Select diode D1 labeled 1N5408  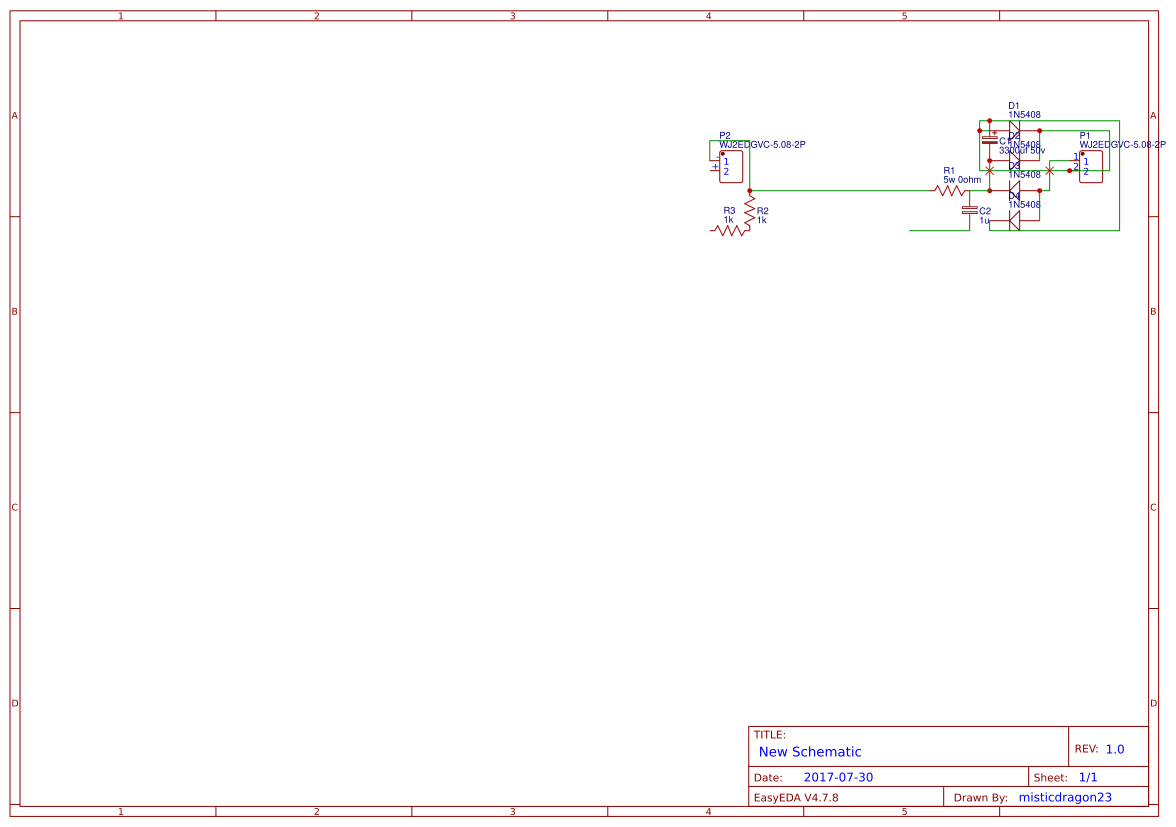tap(1014, 125)
